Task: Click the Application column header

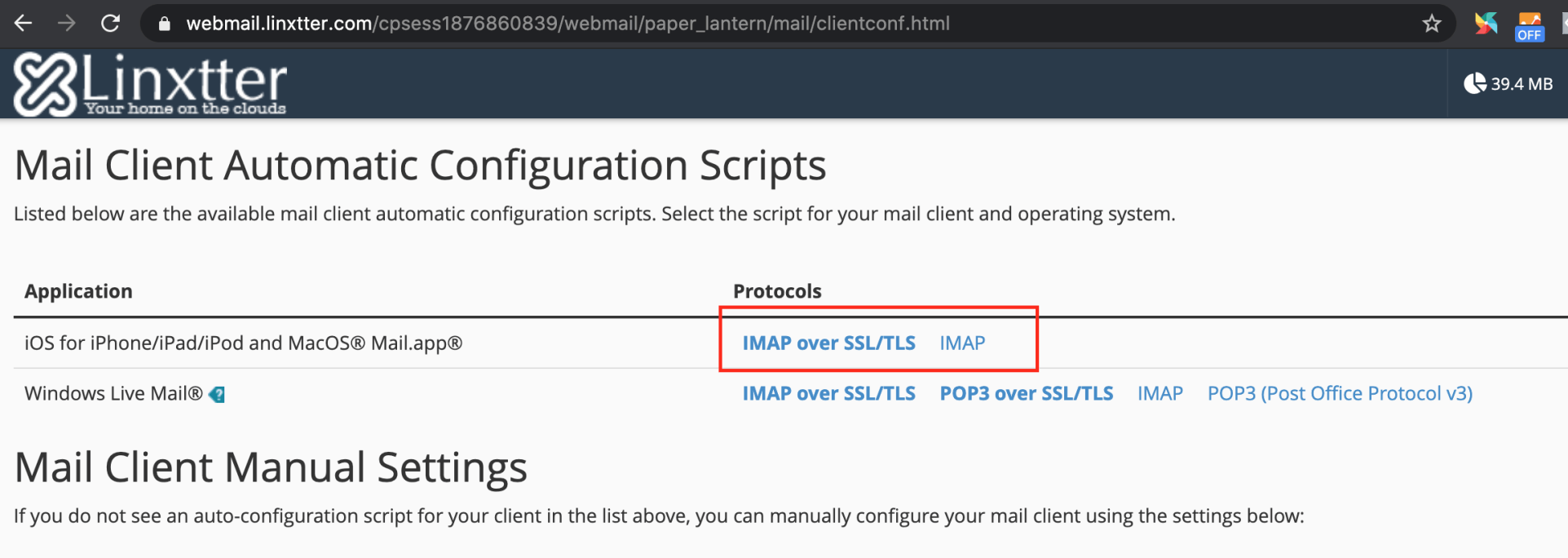Action: coord(78,291)
